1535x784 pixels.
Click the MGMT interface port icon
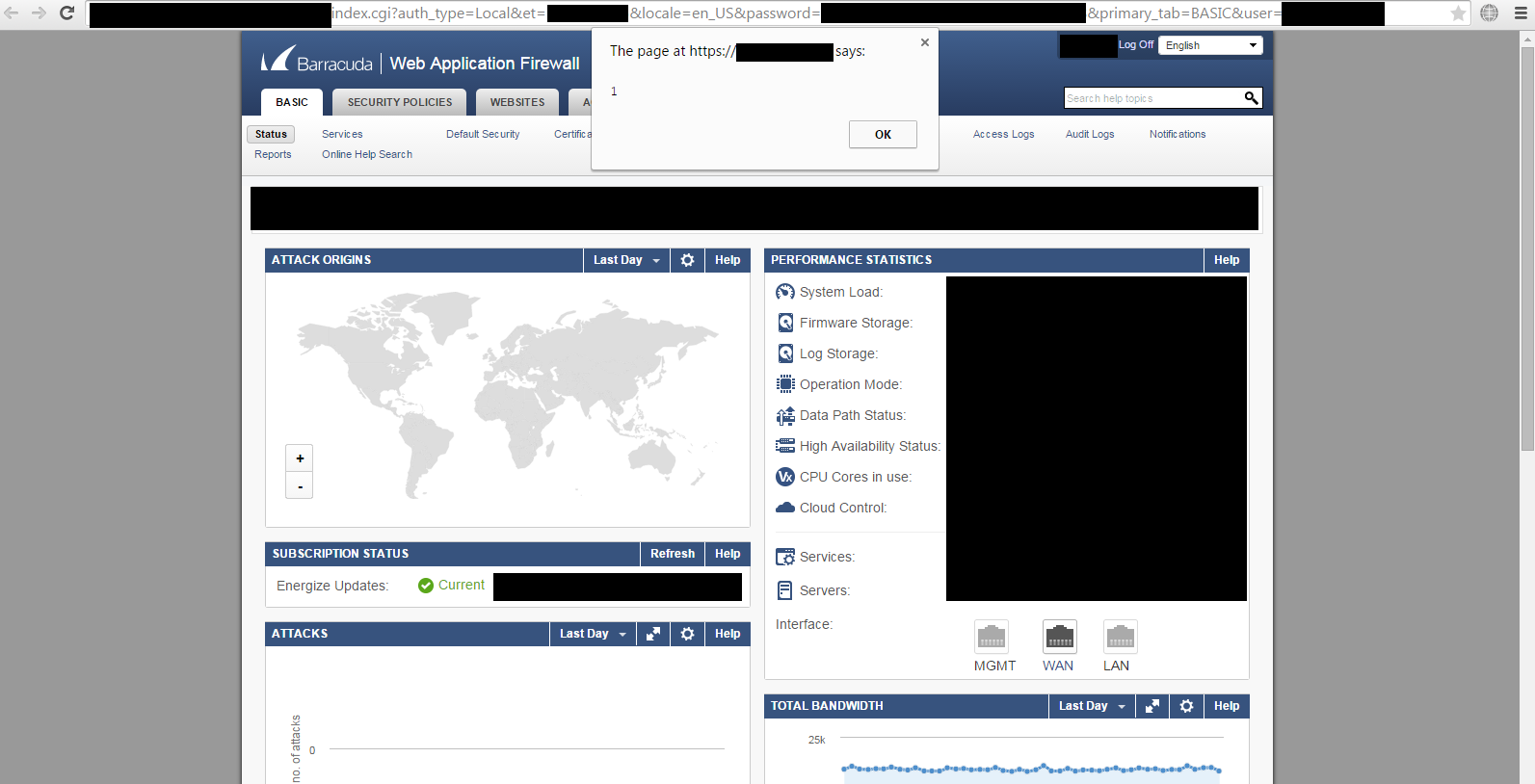[x=992, y=637]
